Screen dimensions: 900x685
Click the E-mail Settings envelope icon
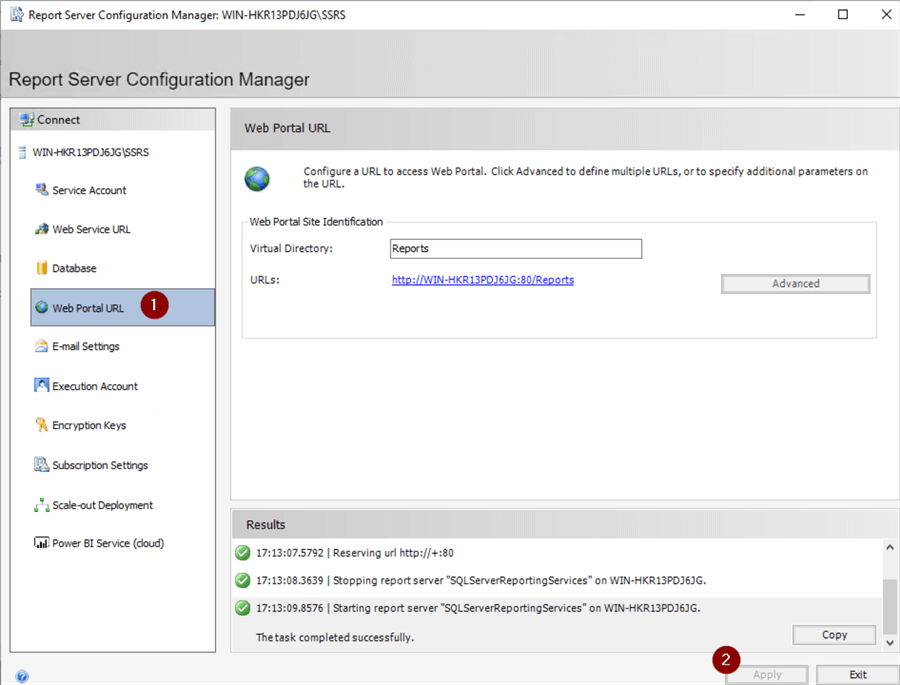[42, 346]
